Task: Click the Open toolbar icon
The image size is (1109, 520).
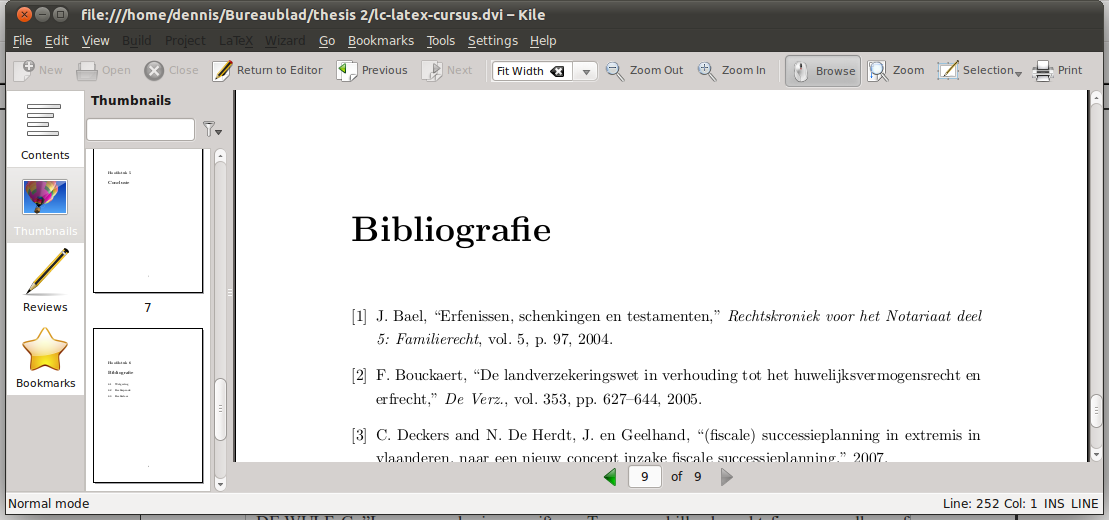Action: coord(86,70)
